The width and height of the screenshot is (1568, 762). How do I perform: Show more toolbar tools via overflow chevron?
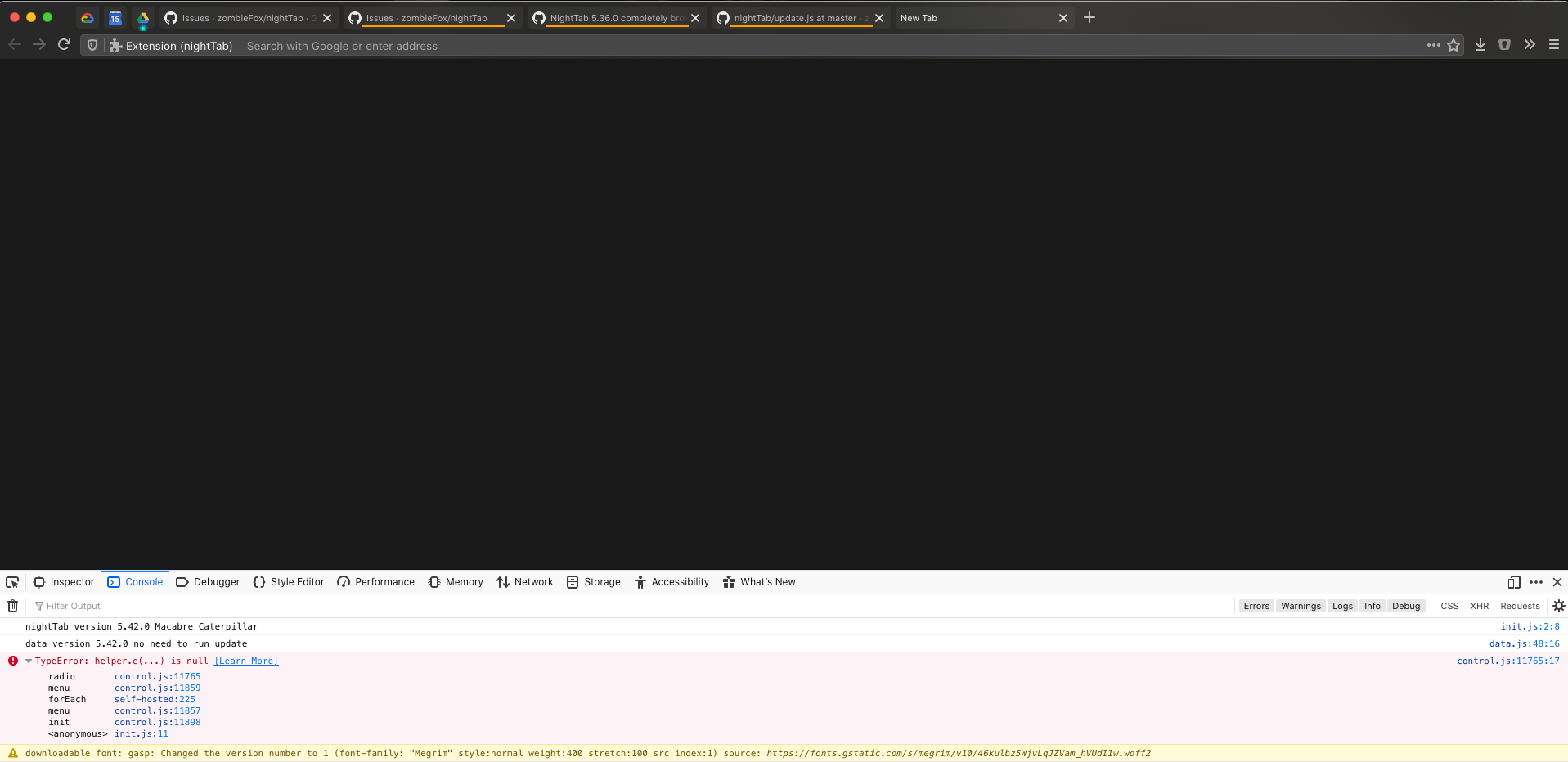(1530, 45)
